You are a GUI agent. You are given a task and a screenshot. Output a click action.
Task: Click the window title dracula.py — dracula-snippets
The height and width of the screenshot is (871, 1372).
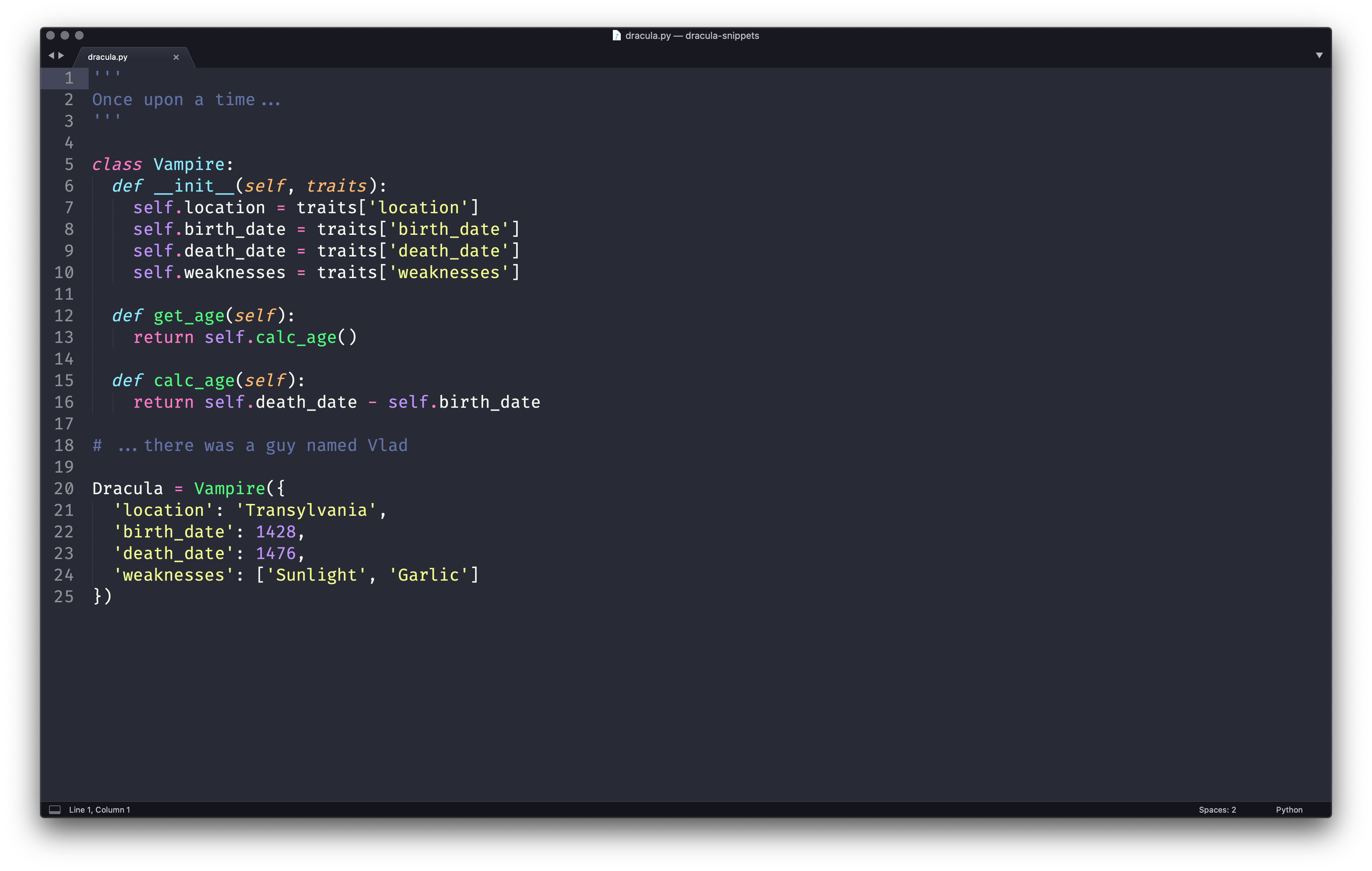point(692,35)
